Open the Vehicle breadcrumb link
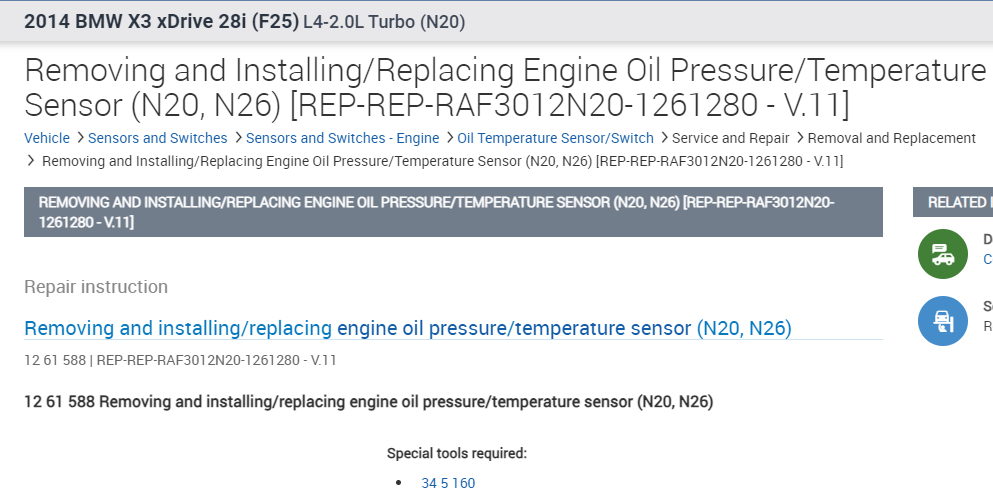993x494 pixels. (x=47, y=138)
